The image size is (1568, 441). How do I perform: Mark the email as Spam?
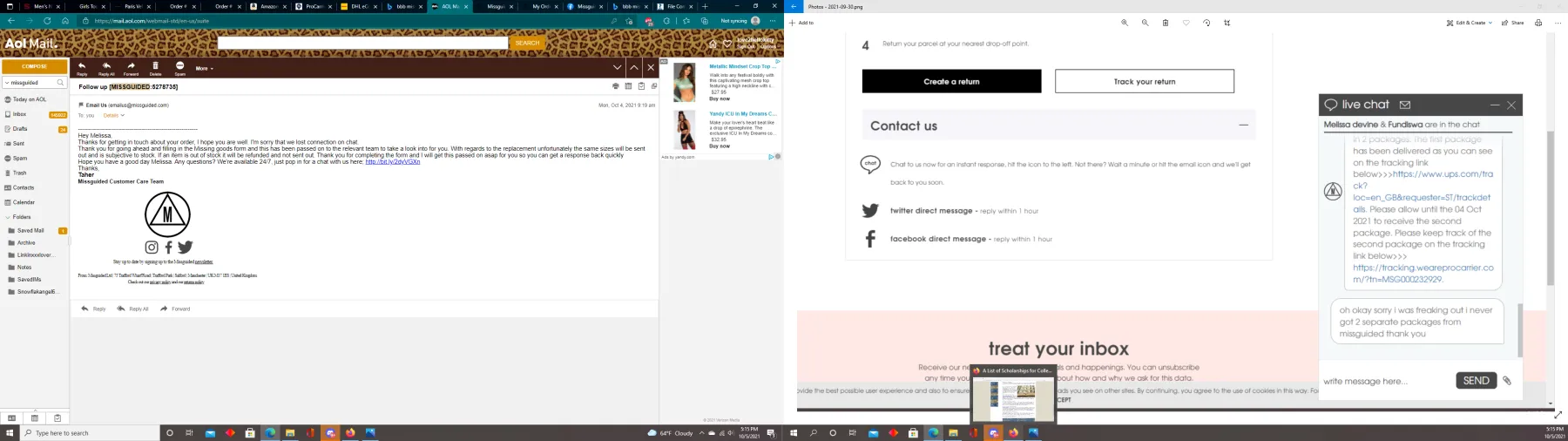[179, 68]
